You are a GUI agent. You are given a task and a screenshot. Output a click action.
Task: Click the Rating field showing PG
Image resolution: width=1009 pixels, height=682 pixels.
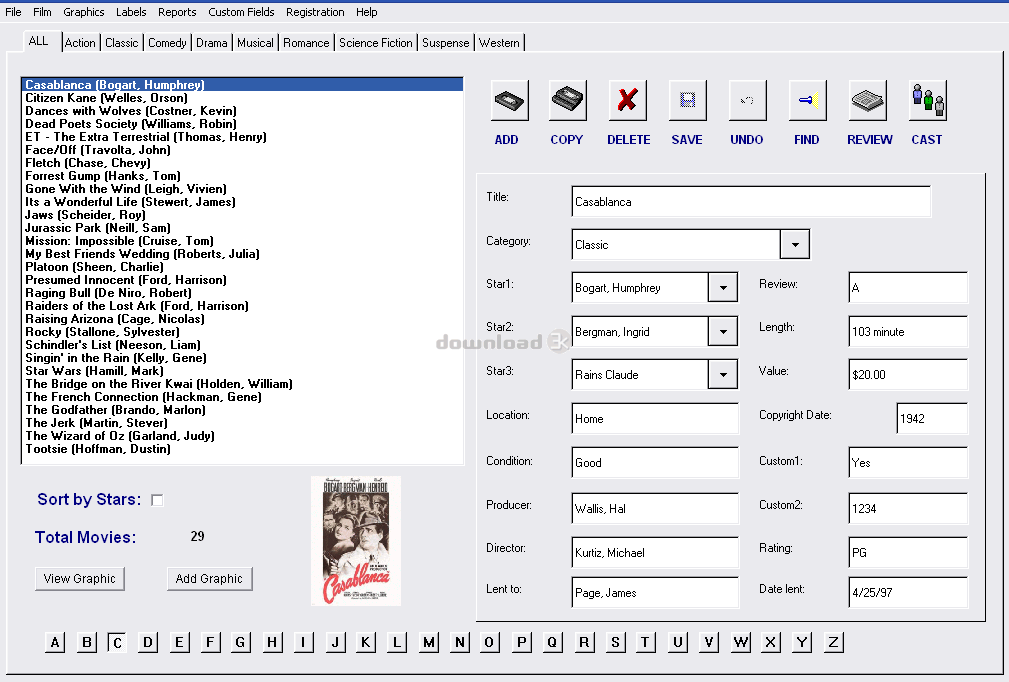click(908, 553)
